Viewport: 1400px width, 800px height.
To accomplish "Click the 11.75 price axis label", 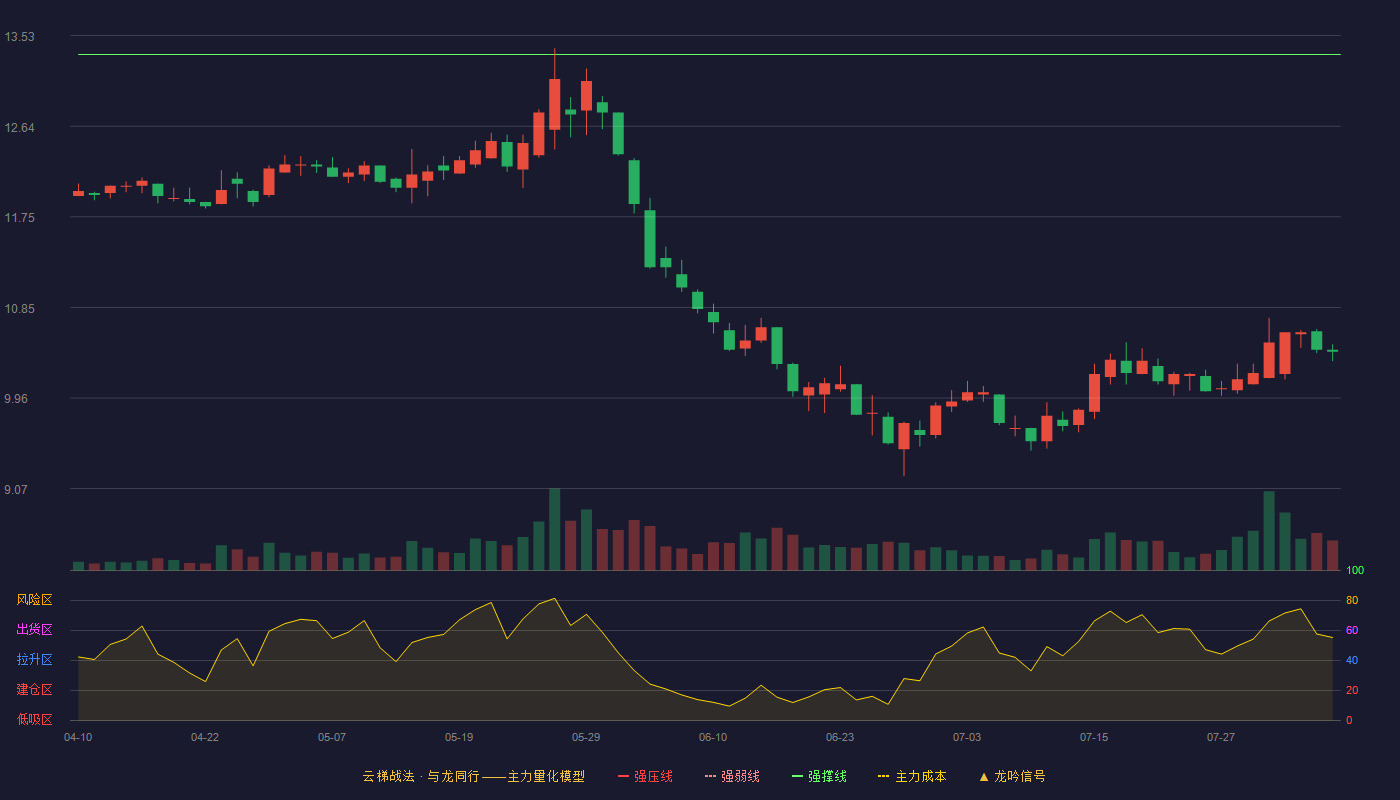I will (x=19, y=218).
